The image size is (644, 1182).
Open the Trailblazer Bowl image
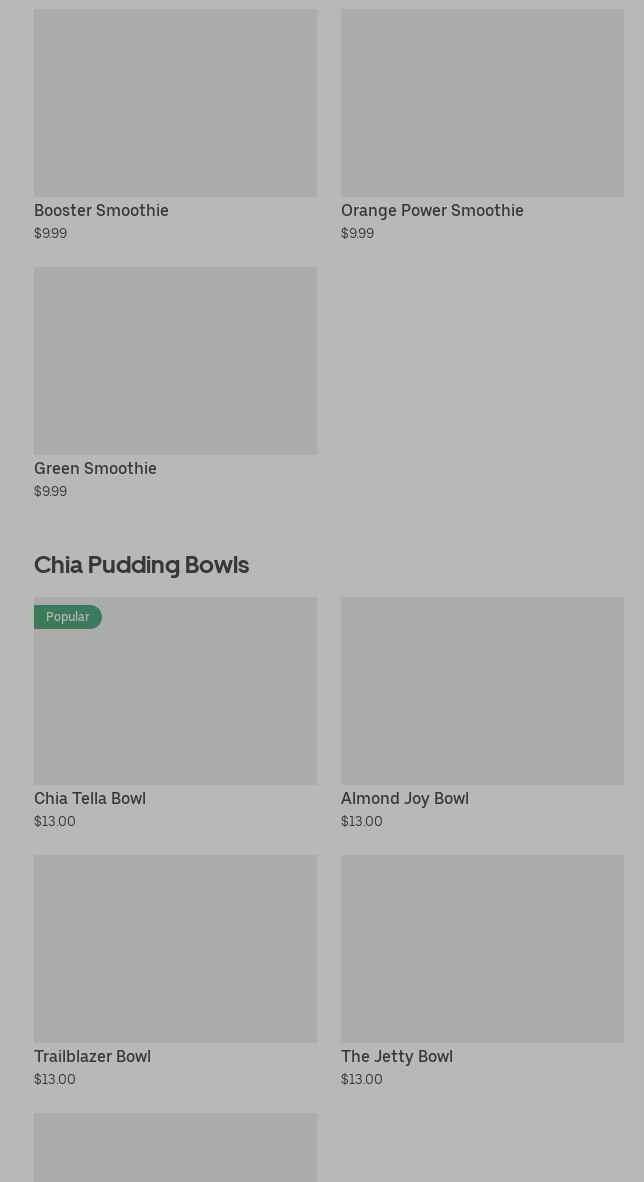pos(175,948)
